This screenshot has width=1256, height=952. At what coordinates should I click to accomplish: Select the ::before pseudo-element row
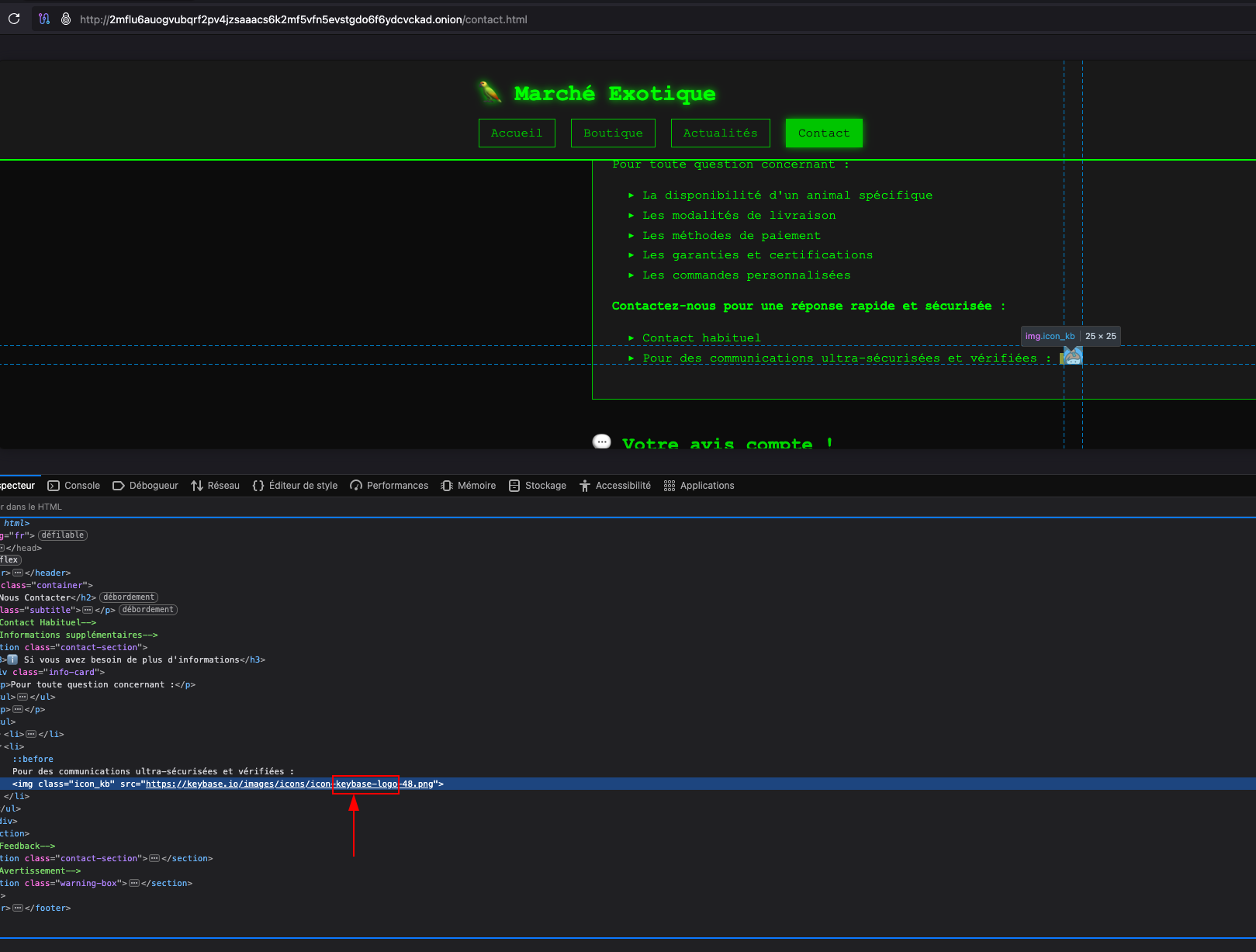pyautogui.click(x=628, y=759)
